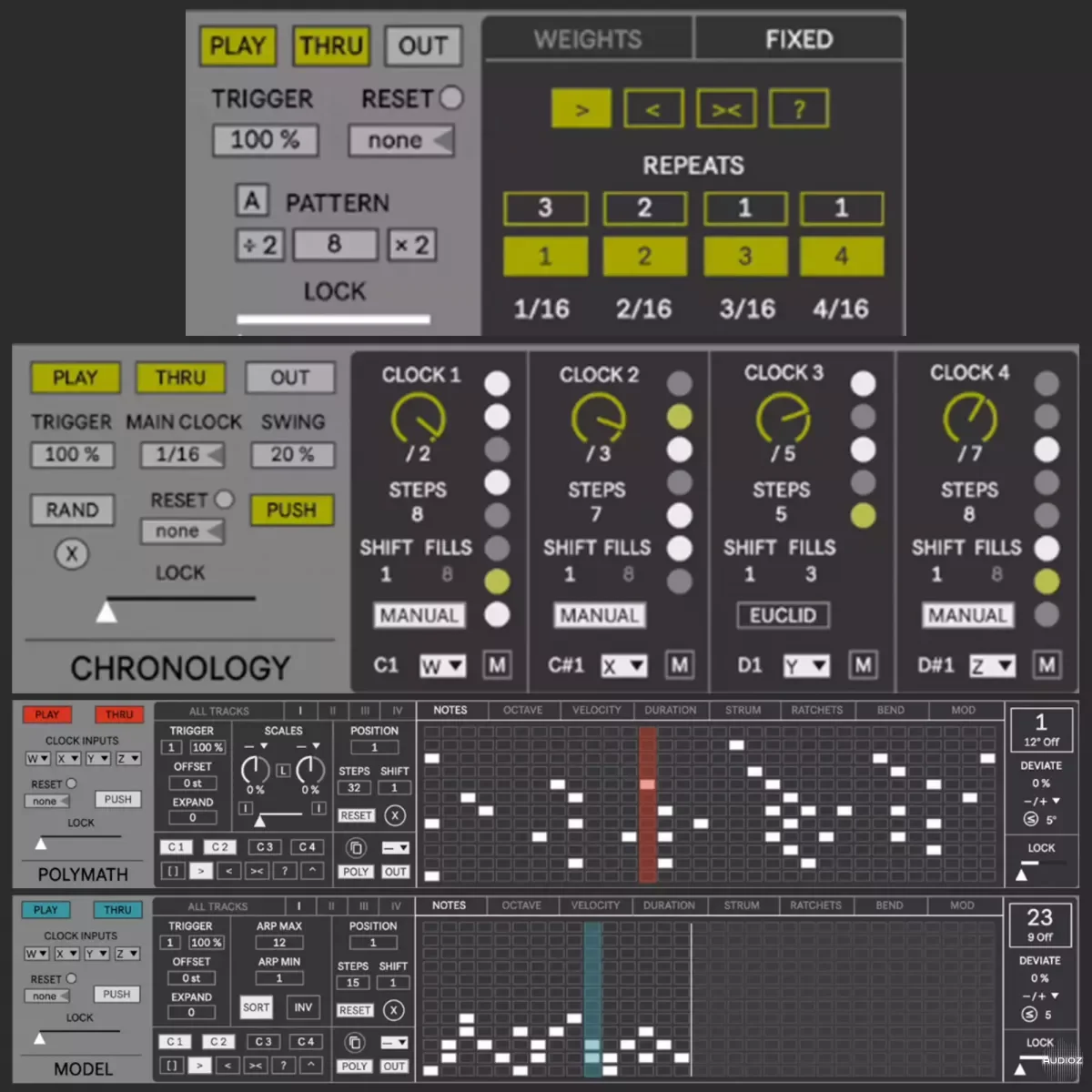Toggle top RESET radio circle
This screenshot has width=1092, height=1092.
(450, 97)
